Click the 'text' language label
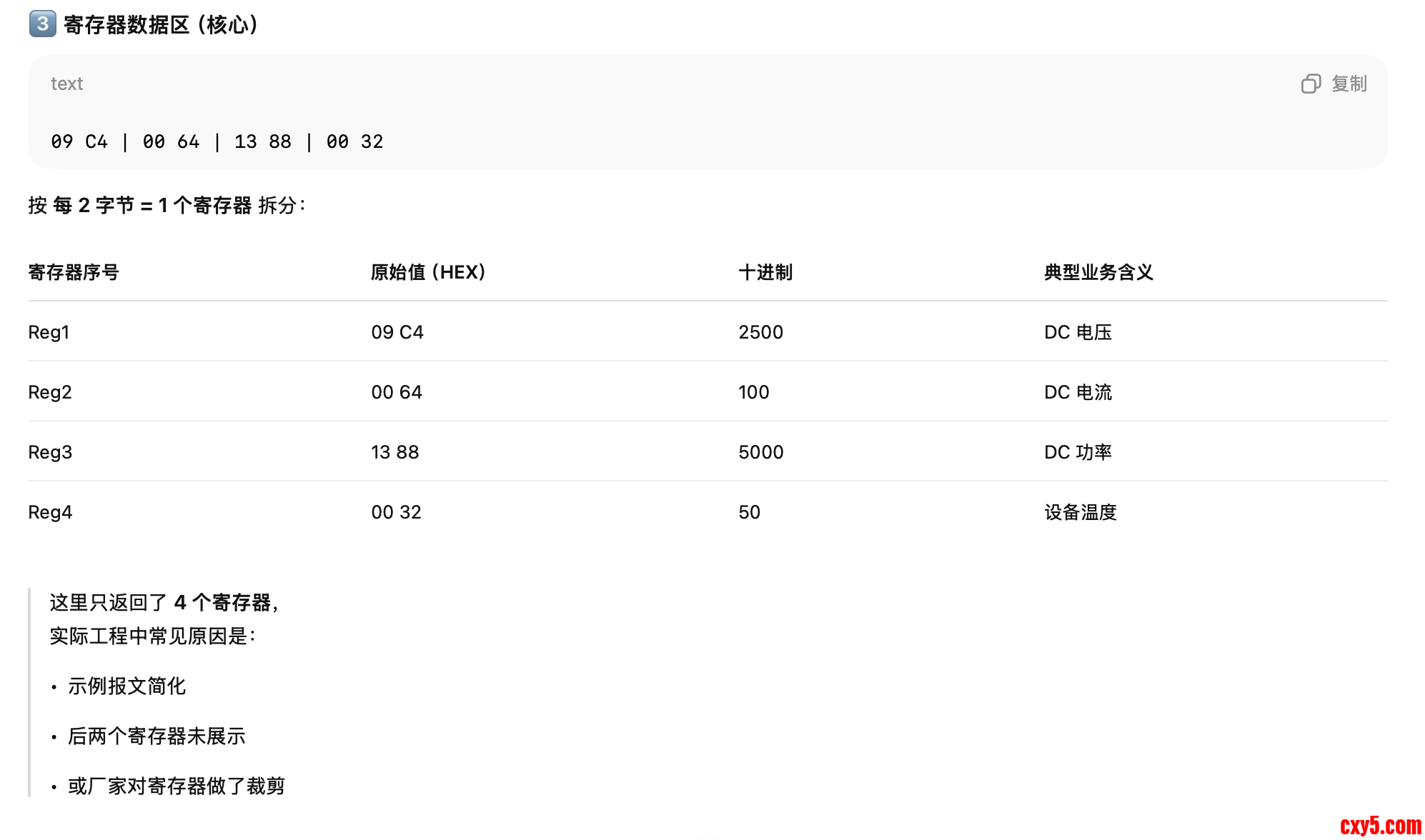Viewport: 1425px width, 840px height. tap(67, 84)
